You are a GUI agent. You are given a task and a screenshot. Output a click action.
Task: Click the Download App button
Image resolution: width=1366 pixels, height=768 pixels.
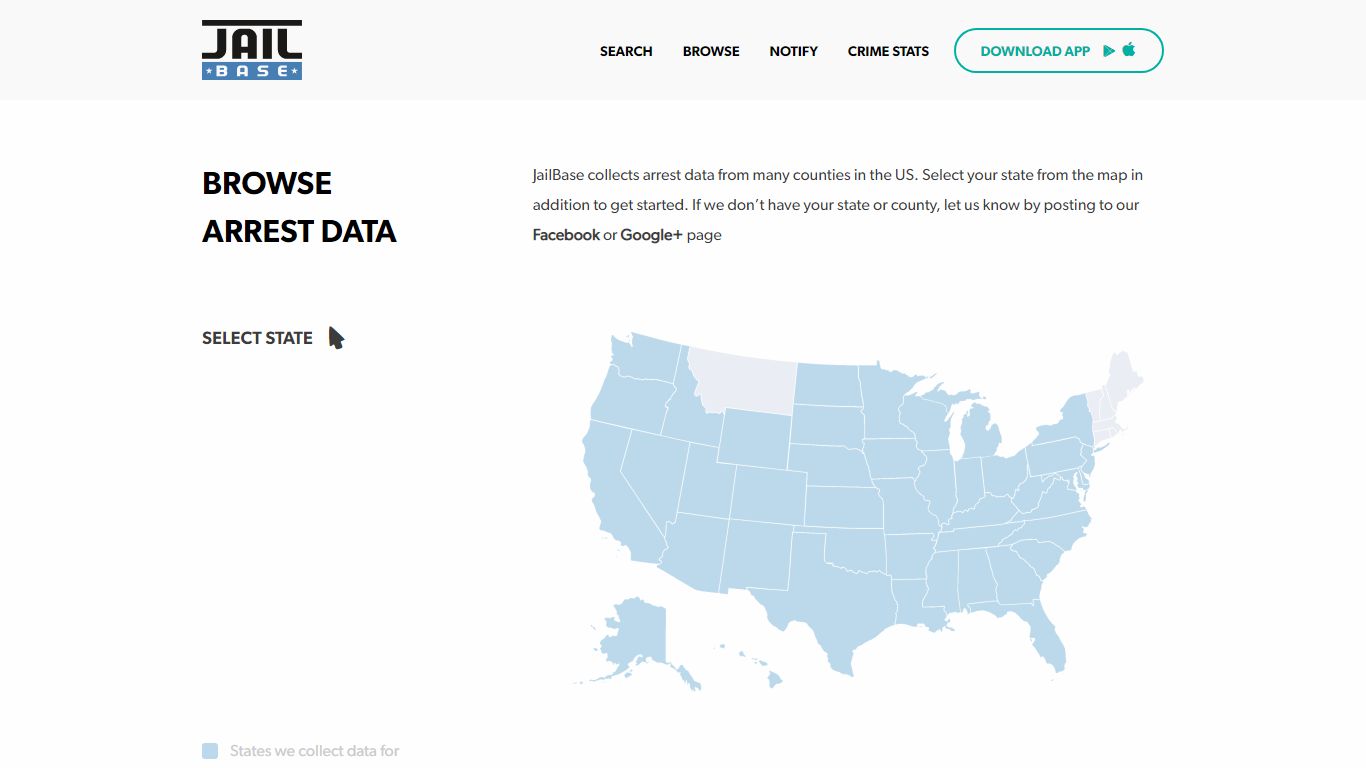[1059, 50]
